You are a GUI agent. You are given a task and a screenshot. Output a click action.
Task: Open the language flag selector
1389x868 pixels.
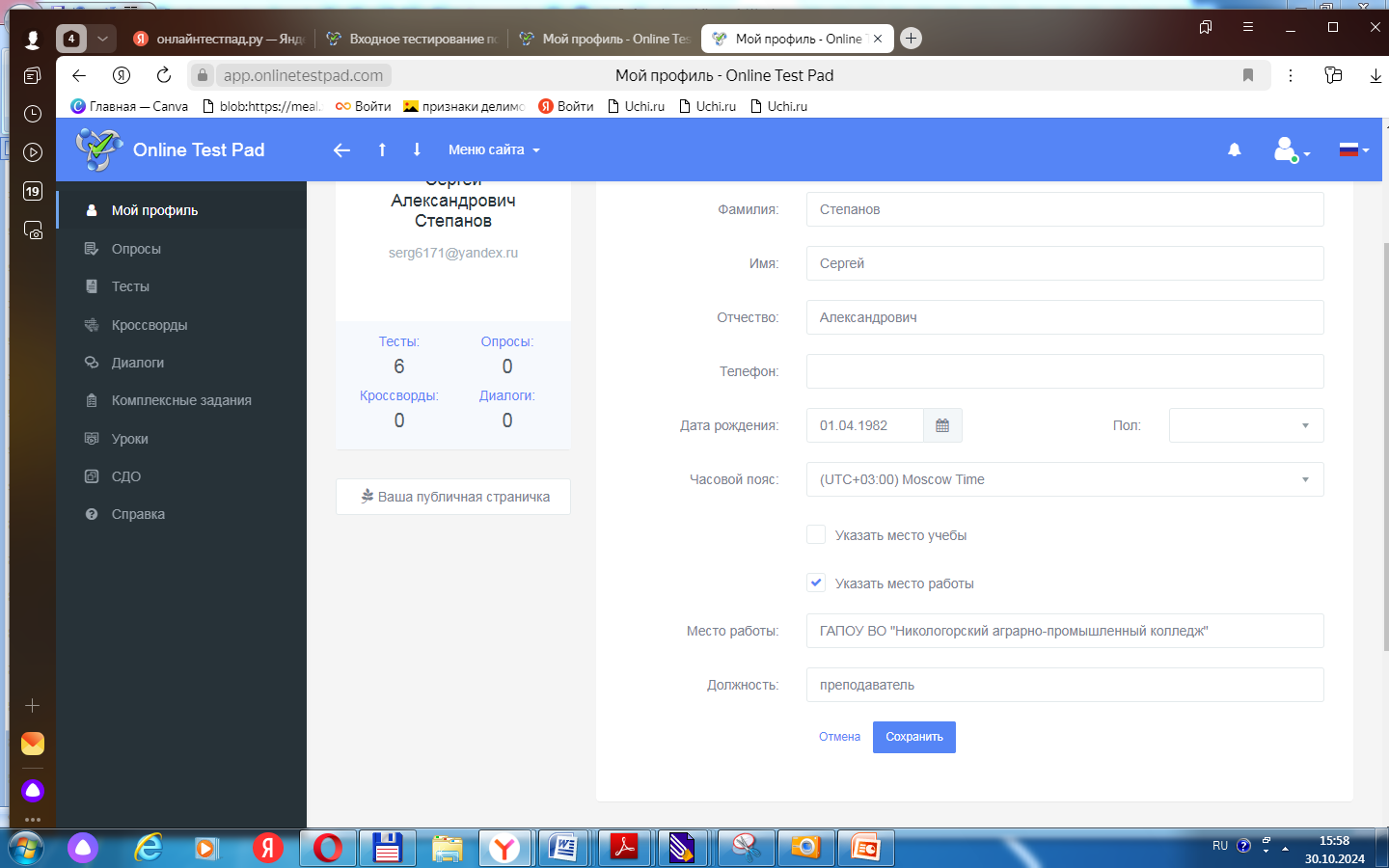click(1353, 149)
